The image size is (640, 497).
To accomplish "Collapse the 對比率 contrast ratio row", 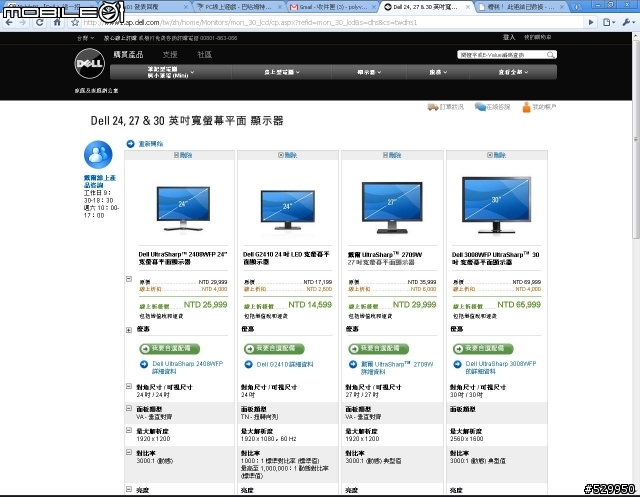I will coord(129,452).
